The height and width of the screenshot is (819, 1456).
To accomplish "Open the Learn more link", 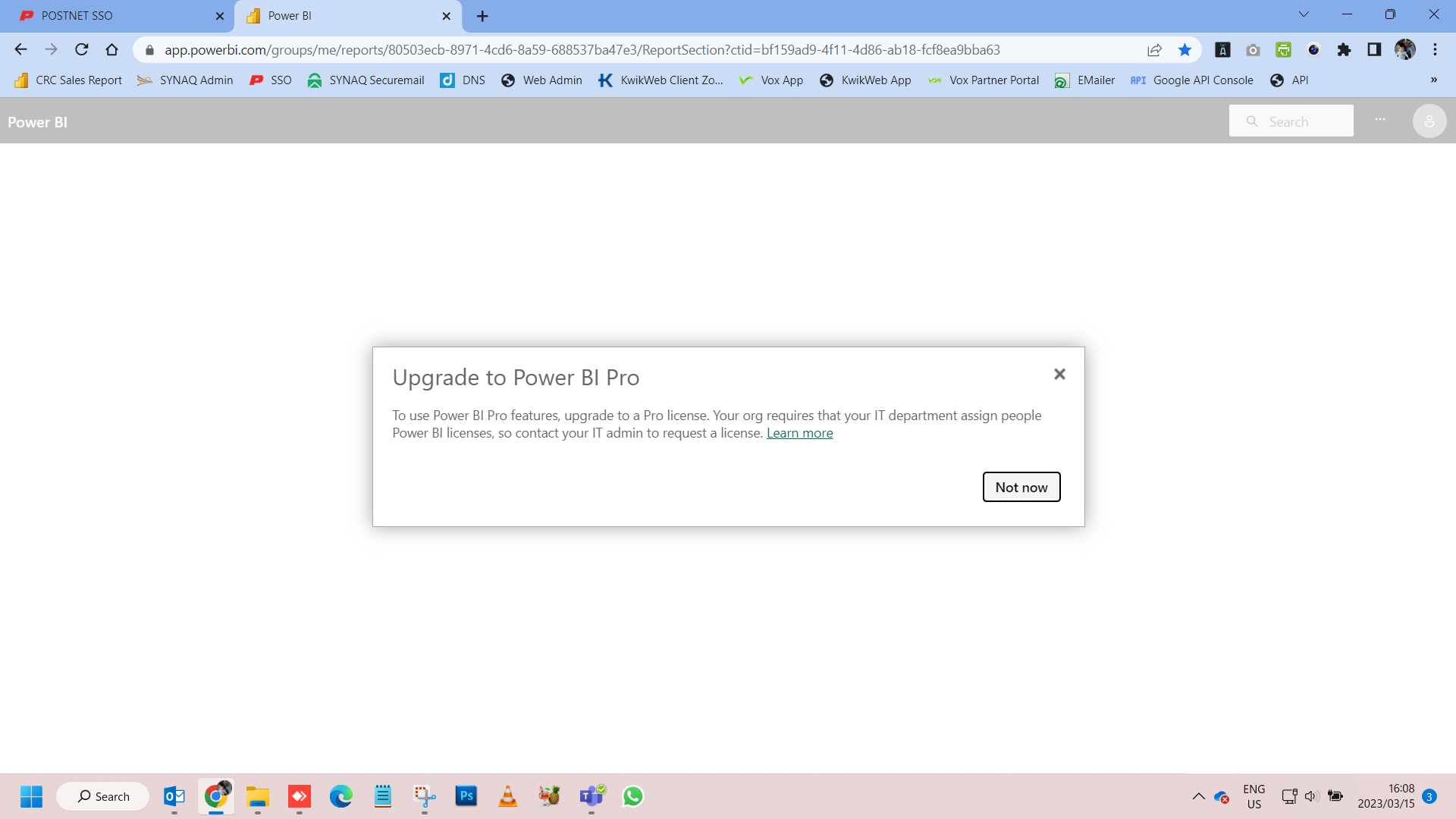I will (799, 433).
